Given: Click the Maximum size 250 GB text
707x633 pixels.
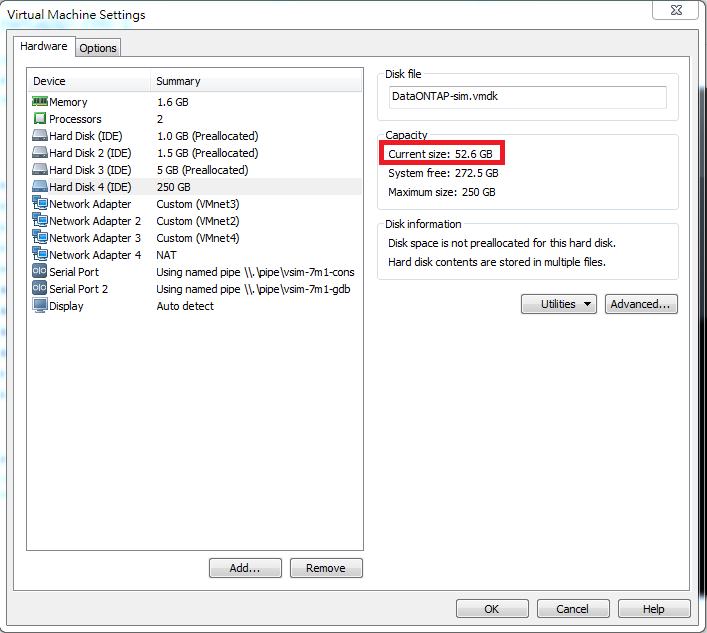Looking at the screenshot, I should [x=442, y=193].
